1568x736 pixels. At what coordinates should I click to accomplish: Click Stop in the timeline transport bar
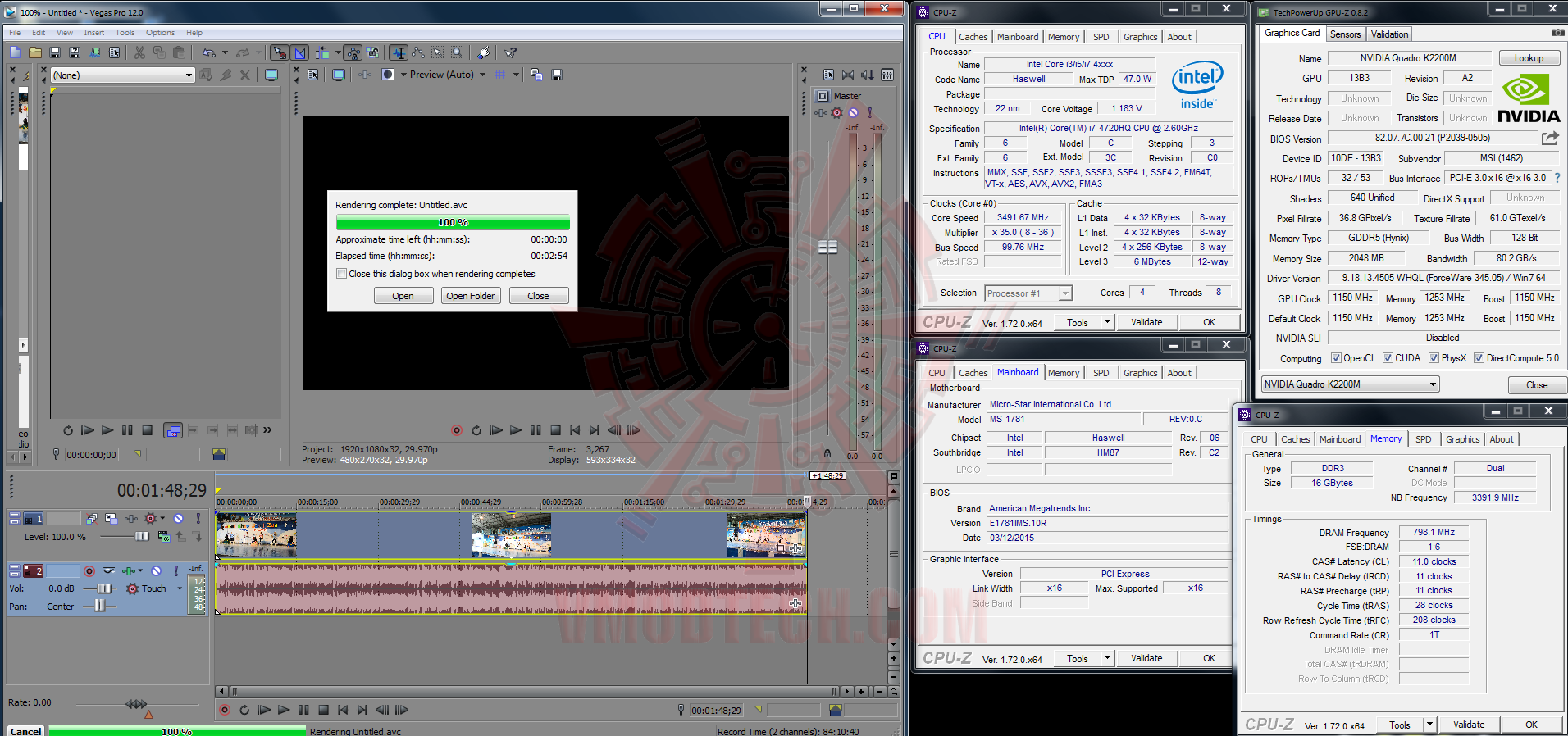(323, 710)
